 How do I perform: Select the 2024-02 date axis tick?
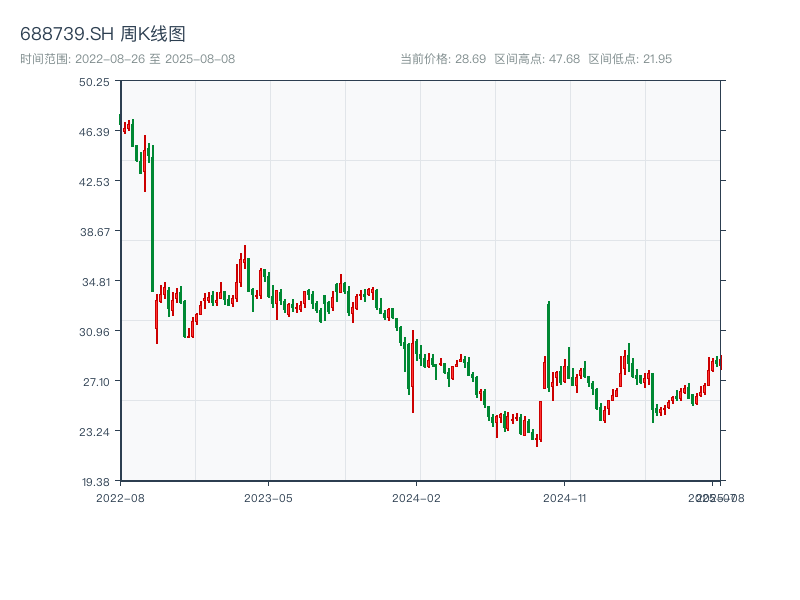[417, 497]
